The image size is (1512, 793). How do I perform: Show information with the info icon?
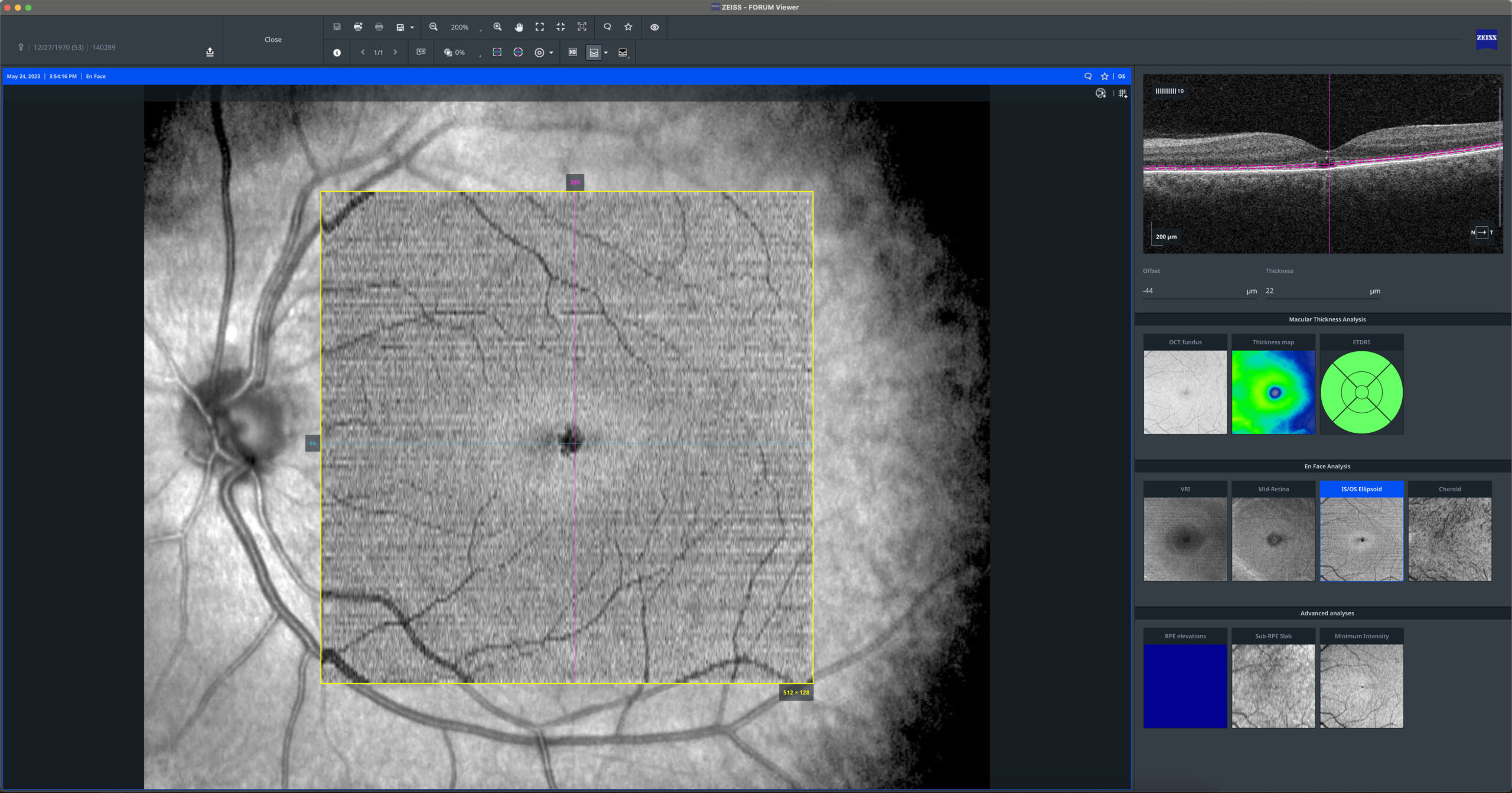coord(337,53)
